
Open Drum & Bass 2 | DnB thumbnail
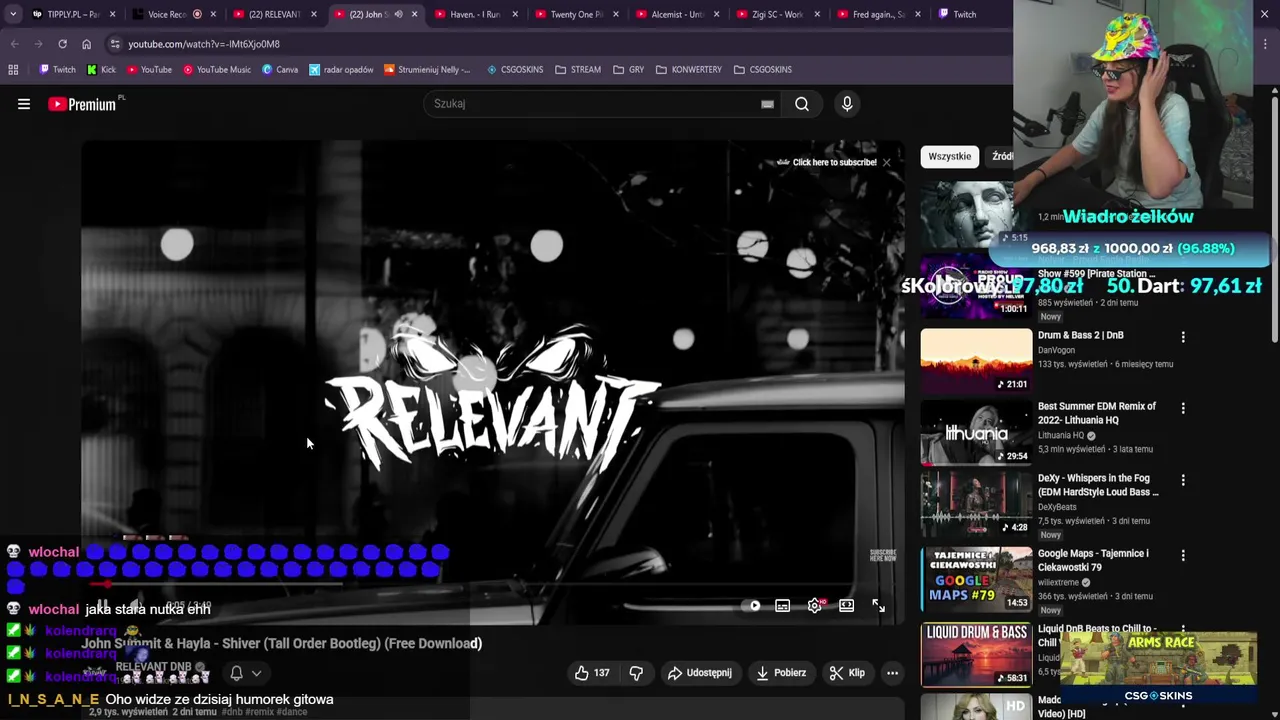[976, 360]
